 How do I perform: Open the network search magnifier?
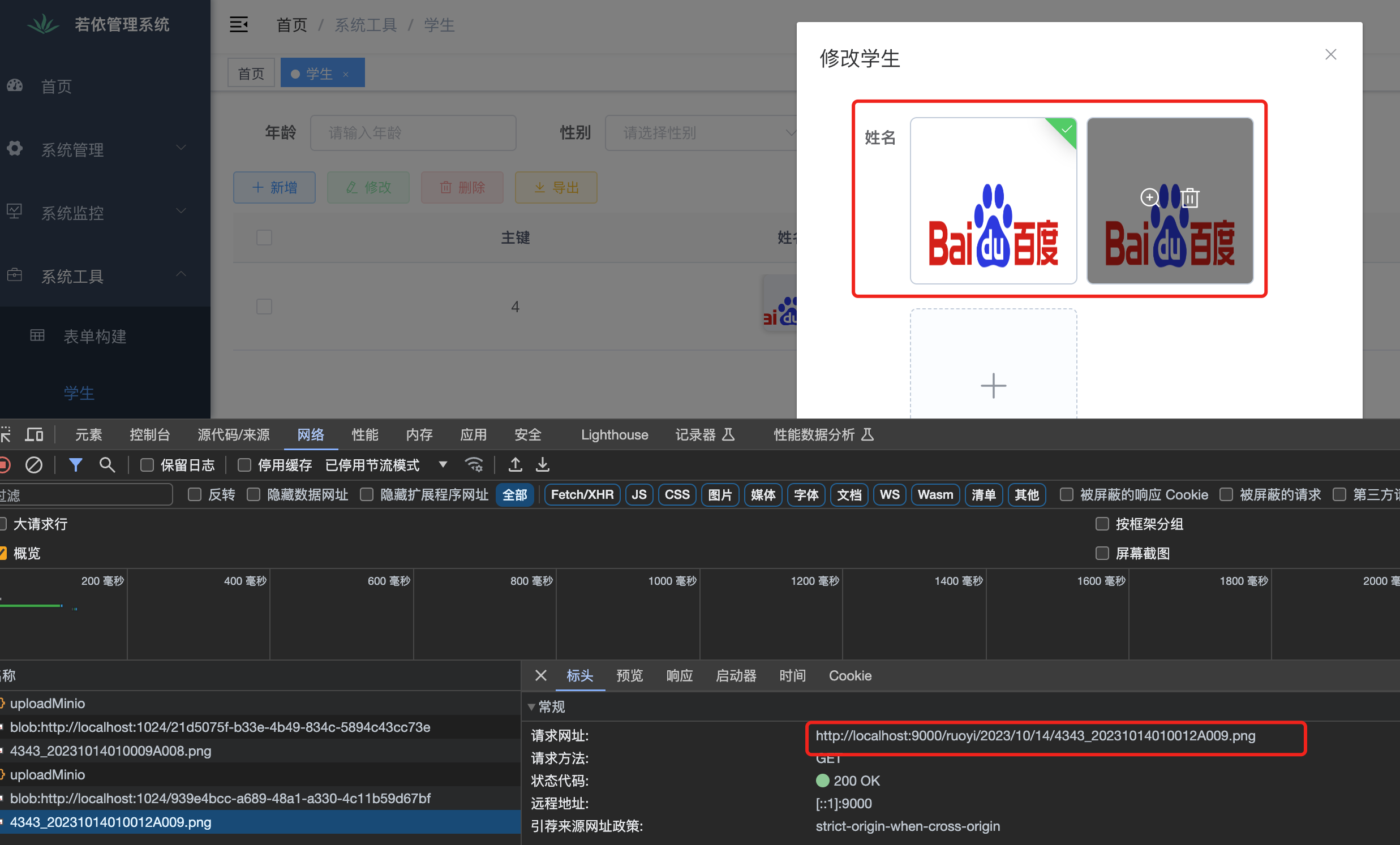(107, 465)
